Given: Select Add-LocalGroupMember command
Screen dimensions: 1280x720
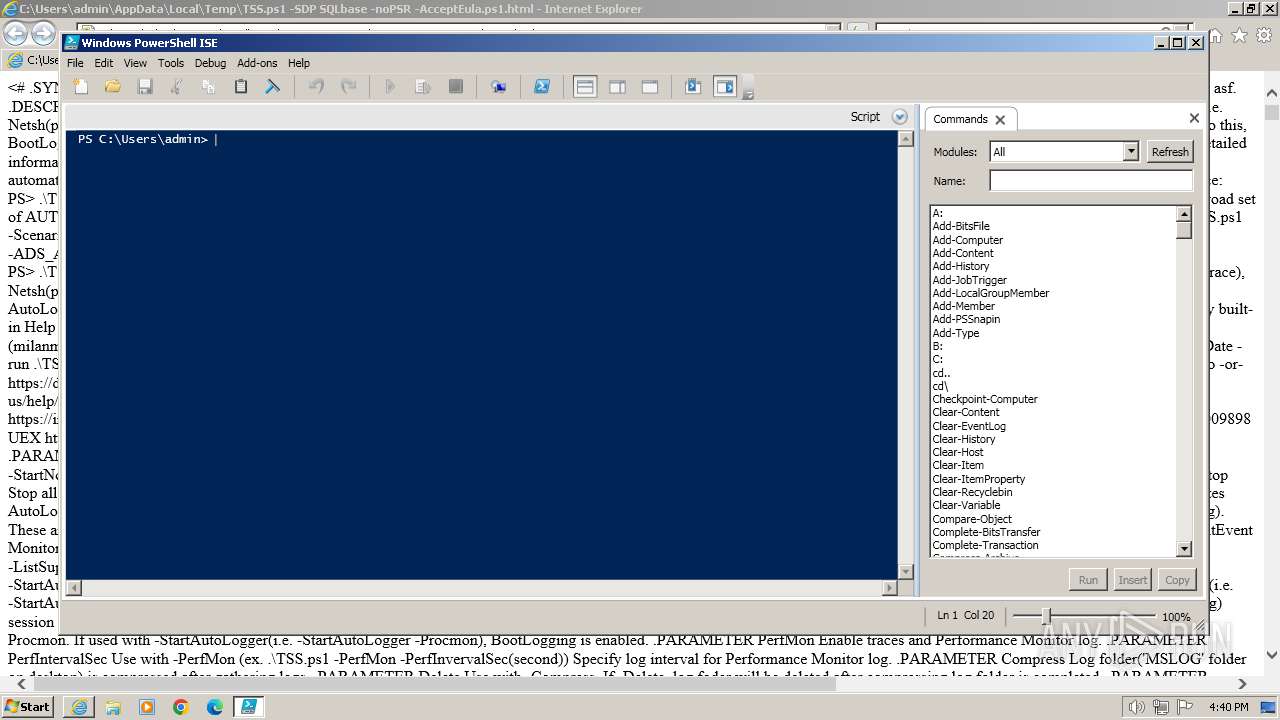Looking at the screenshot, I should coord(991,293).
